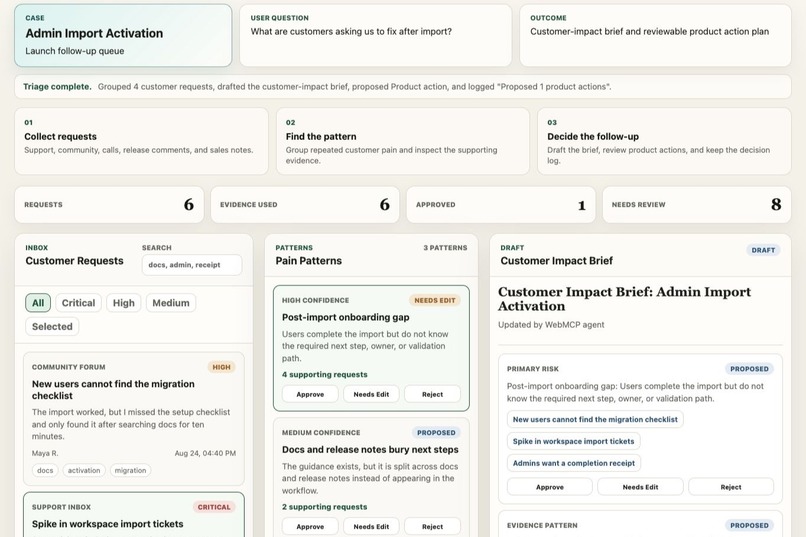Click the 2 supporting requests text
This screenshot has width=806, height=537.
324,507
